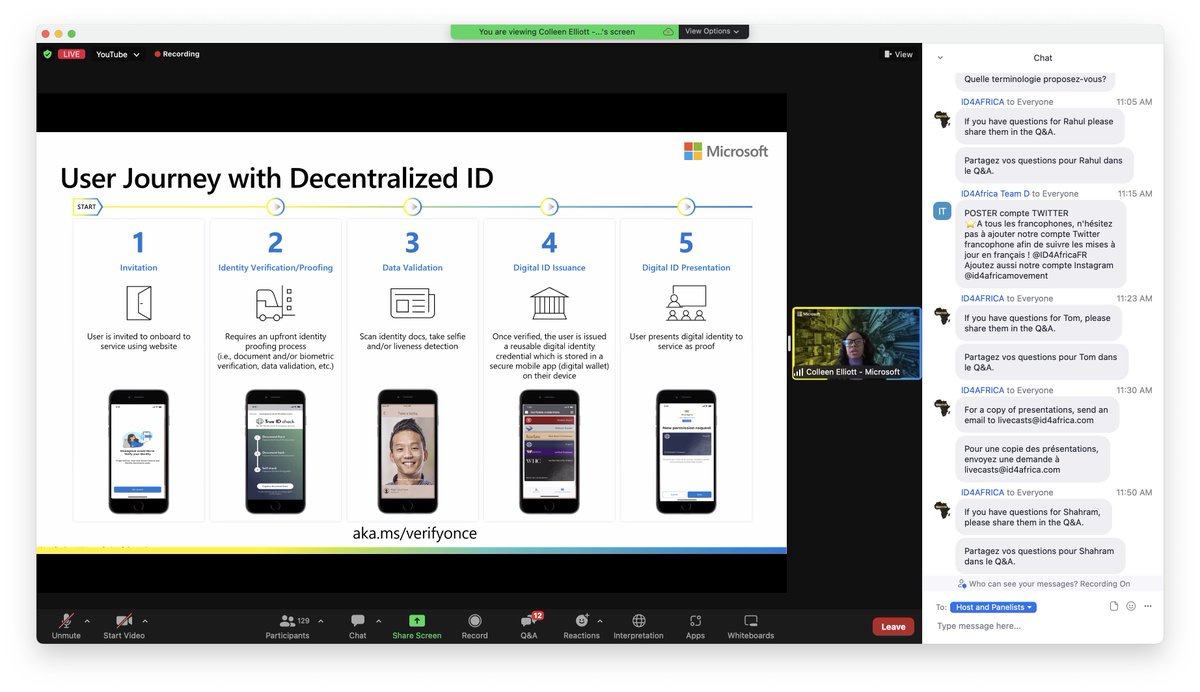Collapse the Chat panel with the chevron
The image size is (1200, 692).
coord(940,58)
